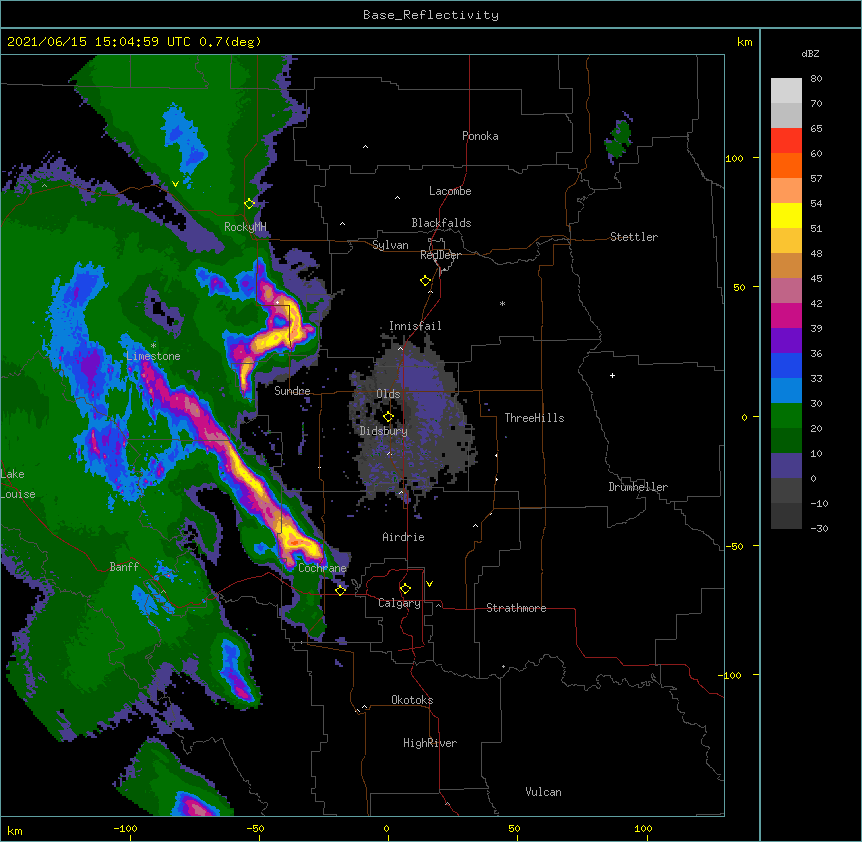The width and height of the screenshot is (862, 842).
Task: Click the Ponoka town label
Action: (480, 136)
